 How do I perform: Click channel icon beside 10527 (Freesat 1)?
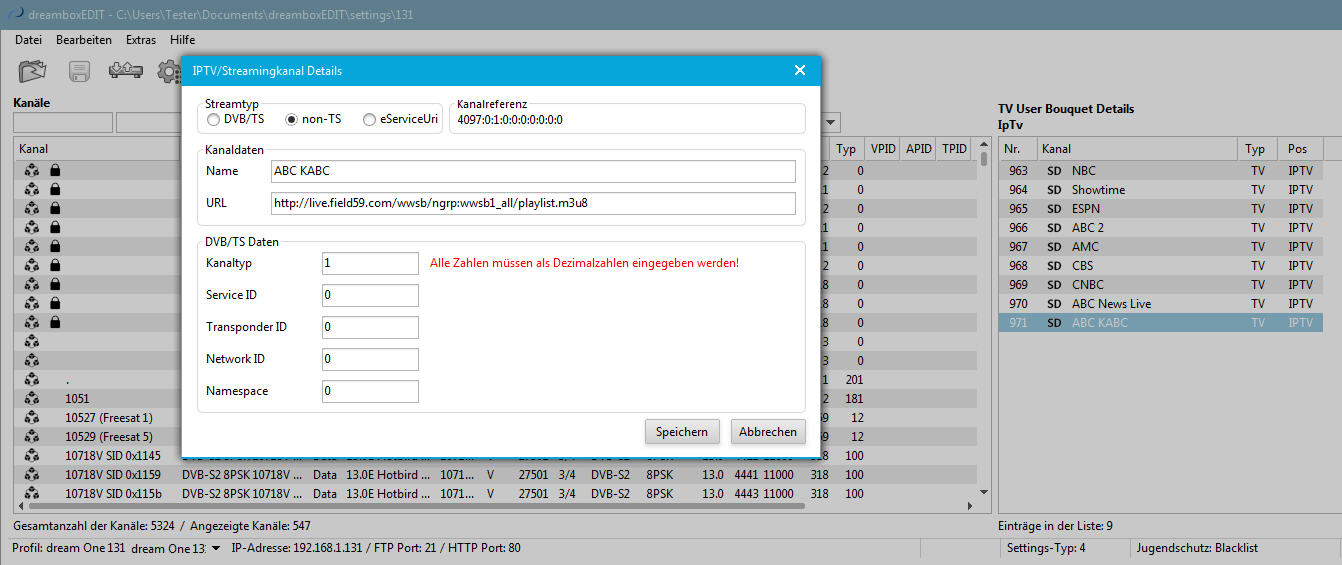(x=32, y=418)
